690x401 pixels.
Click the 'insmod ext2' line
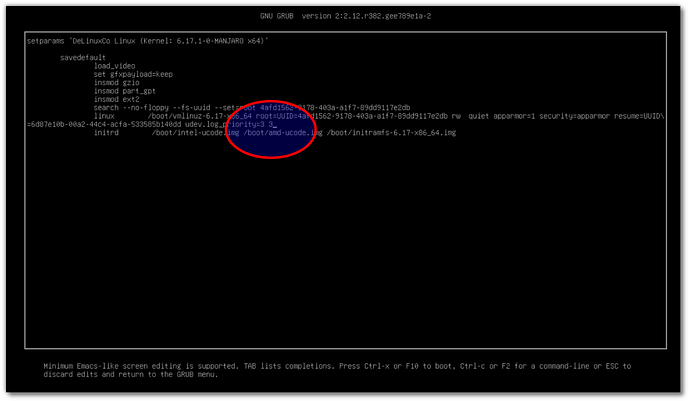tap(117, 99)
